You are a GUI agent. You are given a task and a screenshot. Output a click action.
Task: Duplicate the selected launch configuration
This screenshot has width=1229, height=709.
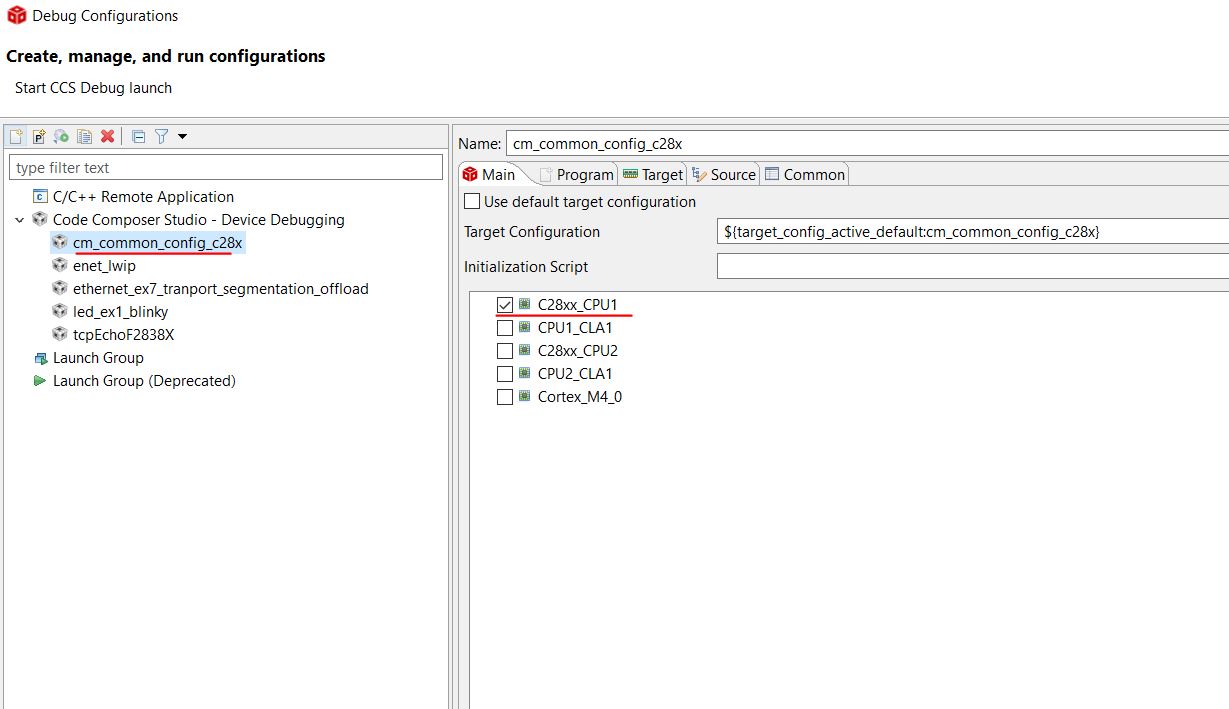pos(85,136)
